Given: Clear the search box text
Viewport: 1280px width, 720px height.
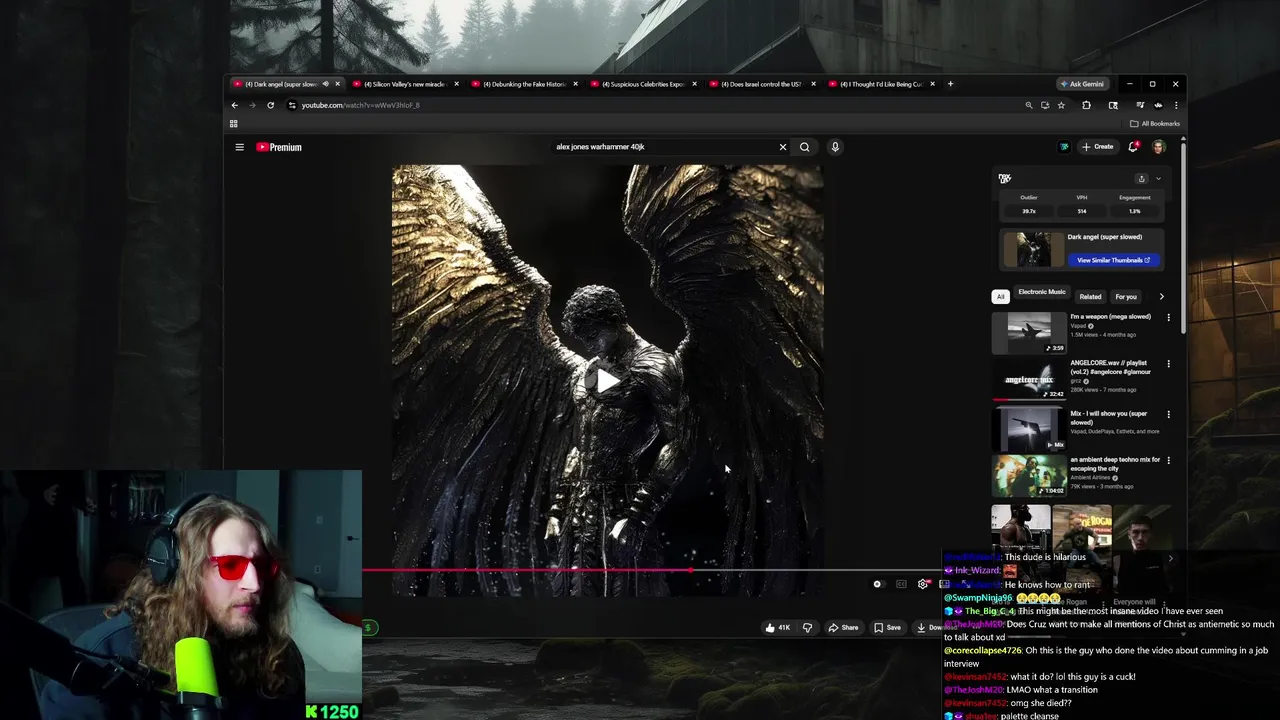Looking at the screenshot, I should point(783,147).
